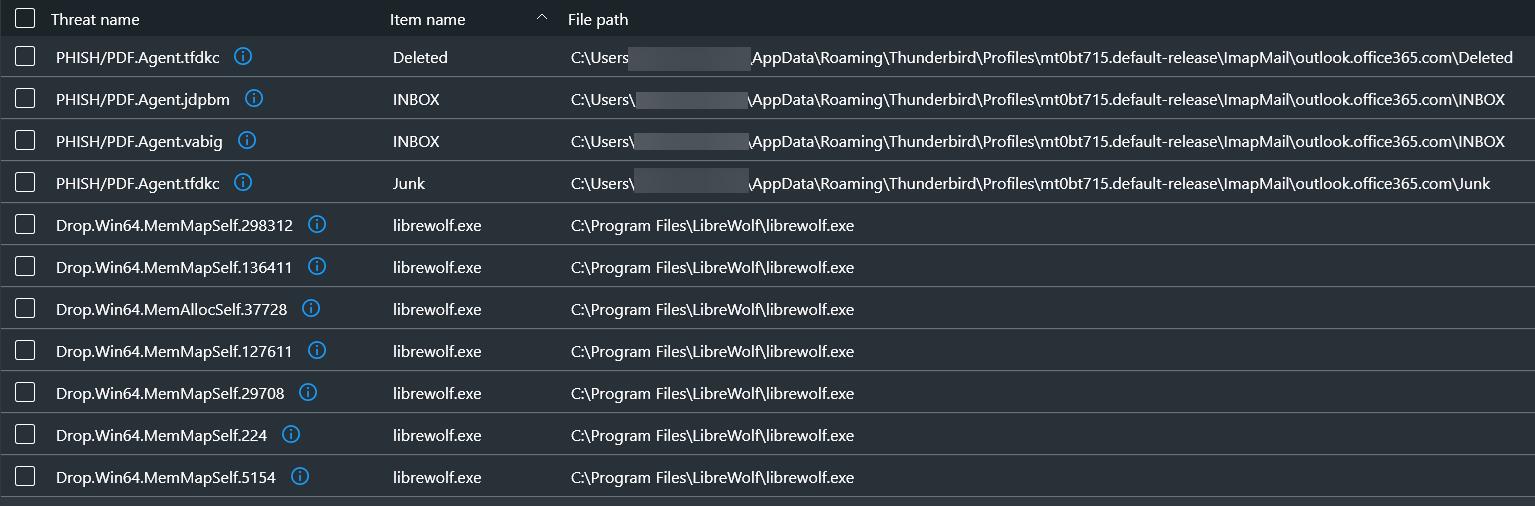
Task: Click info icon beside Drop.Win64.MemMapSelf.127611
Action: [317, 350]
